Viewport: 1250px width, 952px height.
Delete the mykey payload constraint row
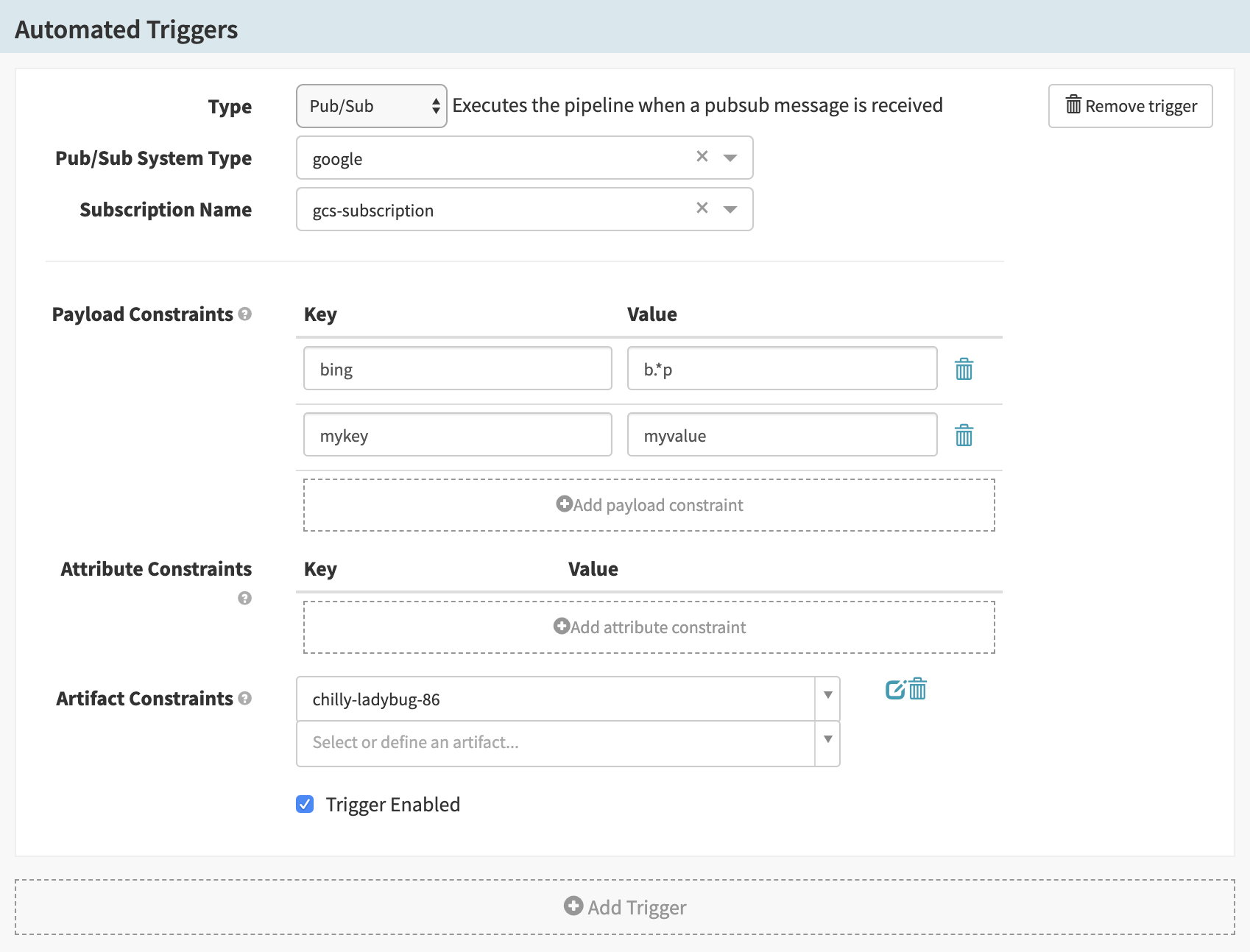click(964, 435)
